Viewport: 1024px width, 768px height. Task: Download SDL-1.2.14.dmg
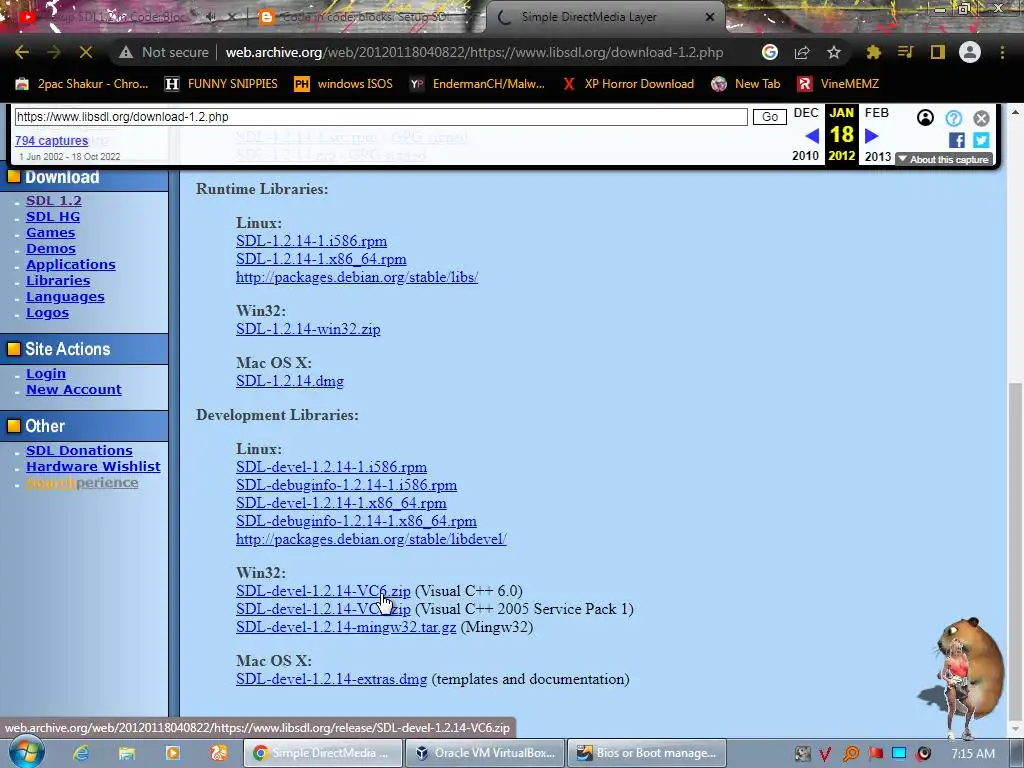[x=290, y=381]
